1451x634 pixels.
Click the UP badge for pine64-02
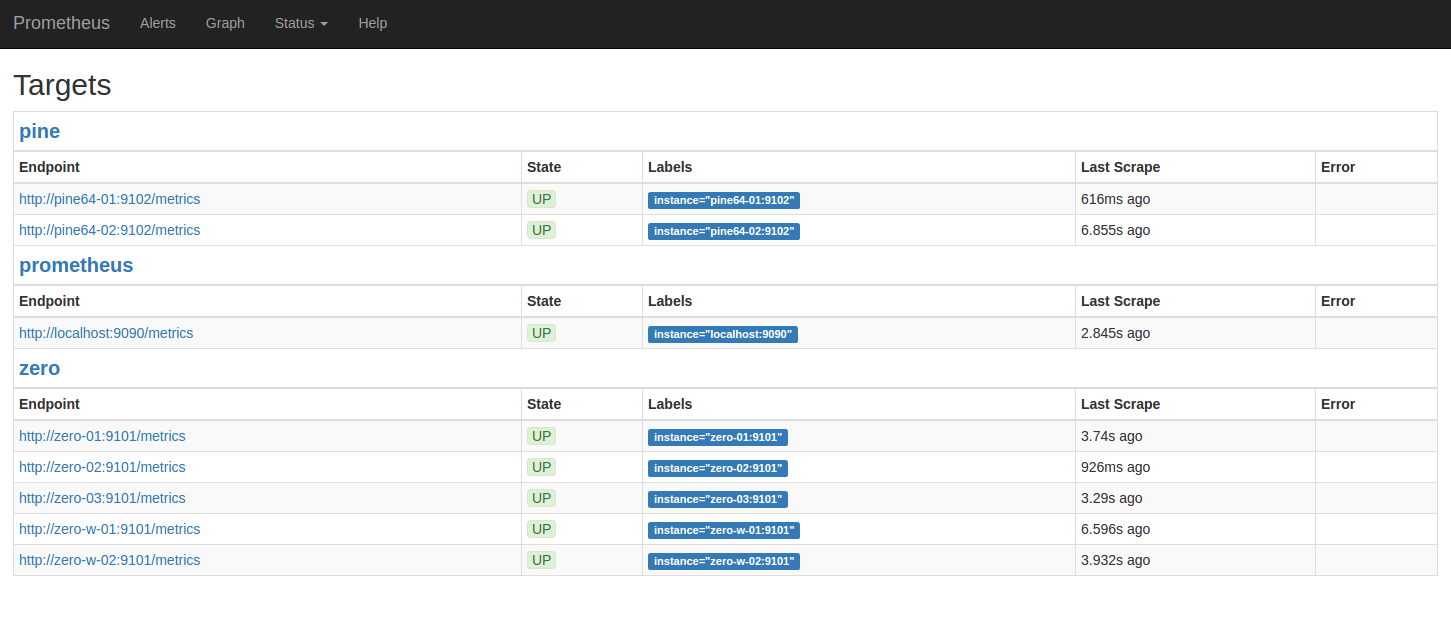click(541, 230)
